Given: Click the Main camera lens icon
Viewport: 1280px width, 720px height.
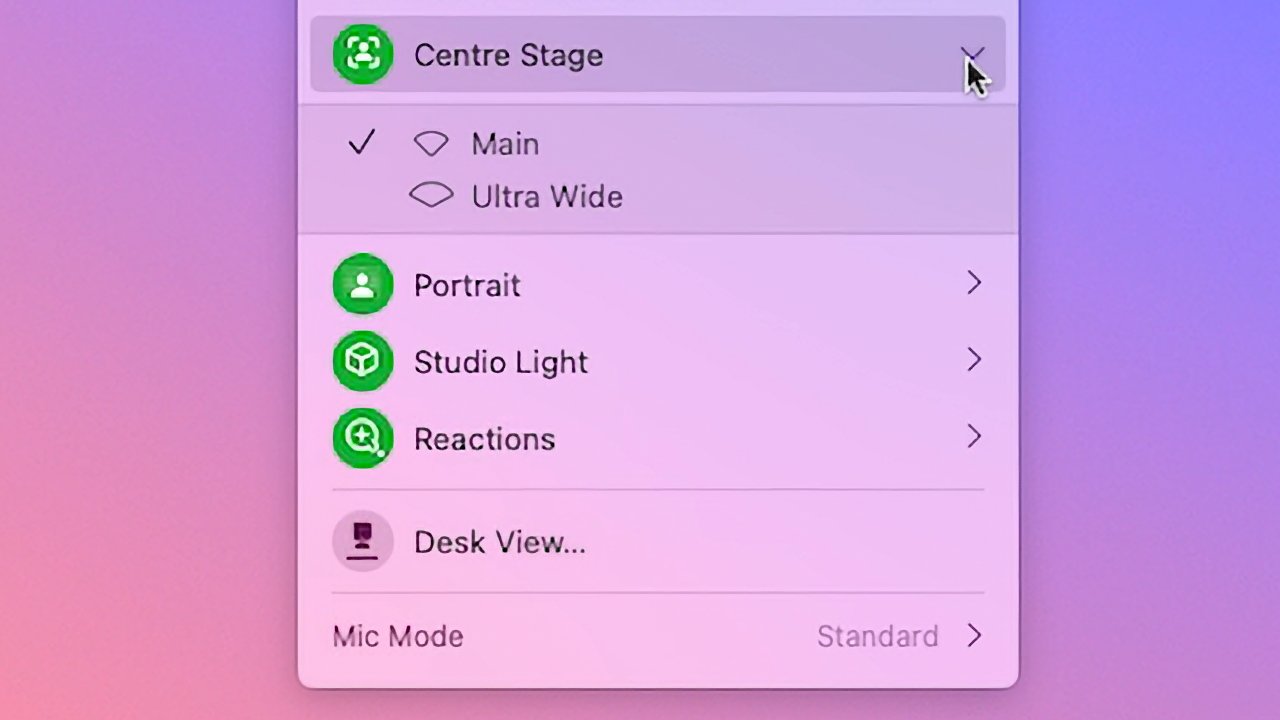Looking at the screenshot, I should (431, 144).
